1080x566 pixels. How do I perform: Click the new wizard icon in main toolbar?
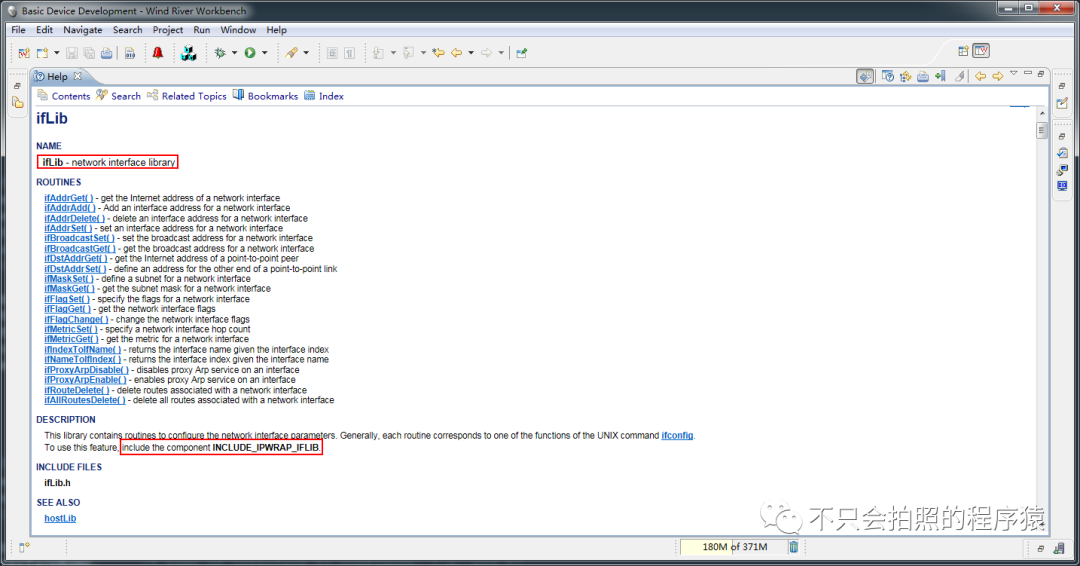[24, 53]
